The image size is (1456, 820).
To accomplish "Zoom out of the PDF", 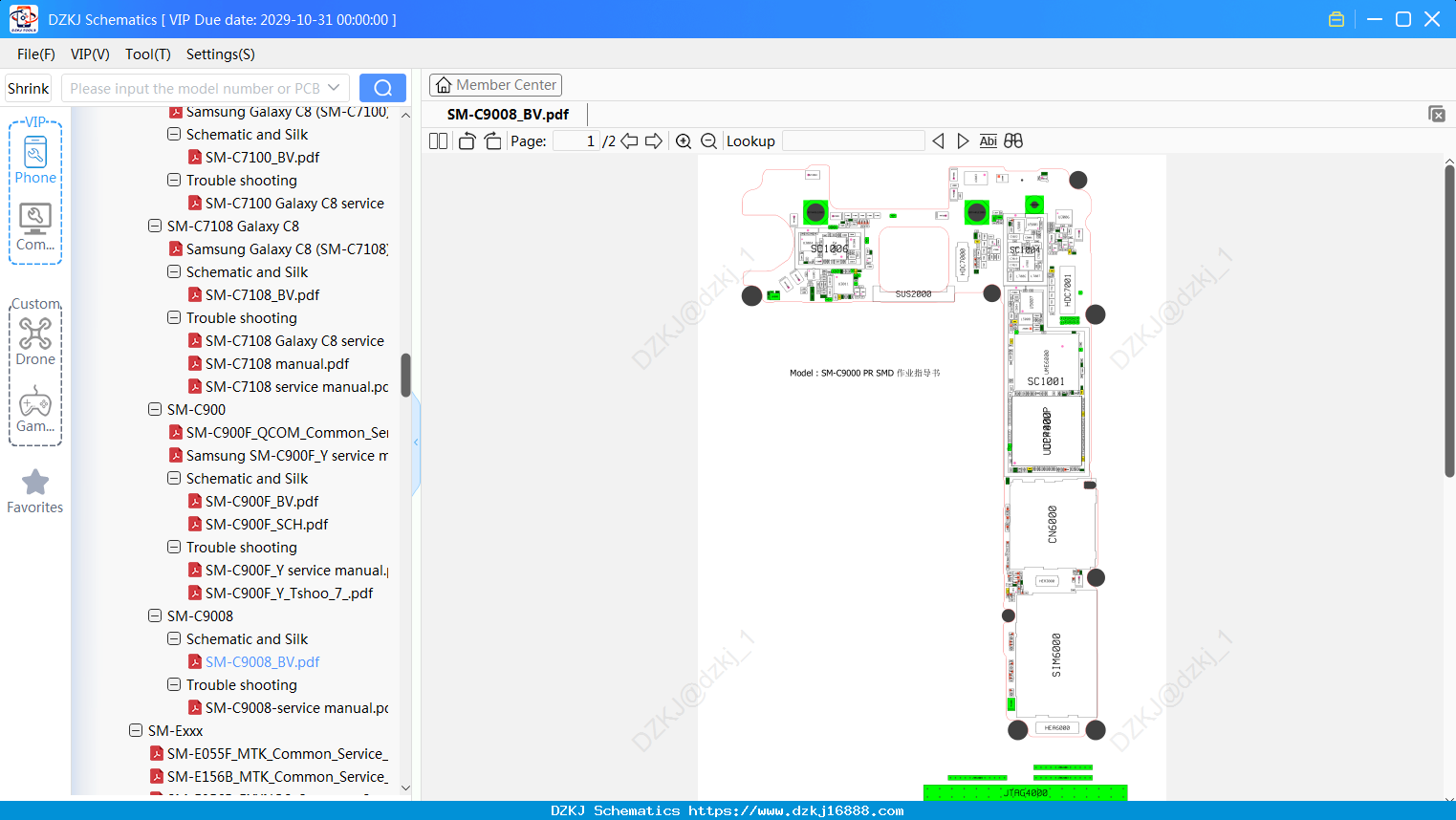I will (709, 141).
